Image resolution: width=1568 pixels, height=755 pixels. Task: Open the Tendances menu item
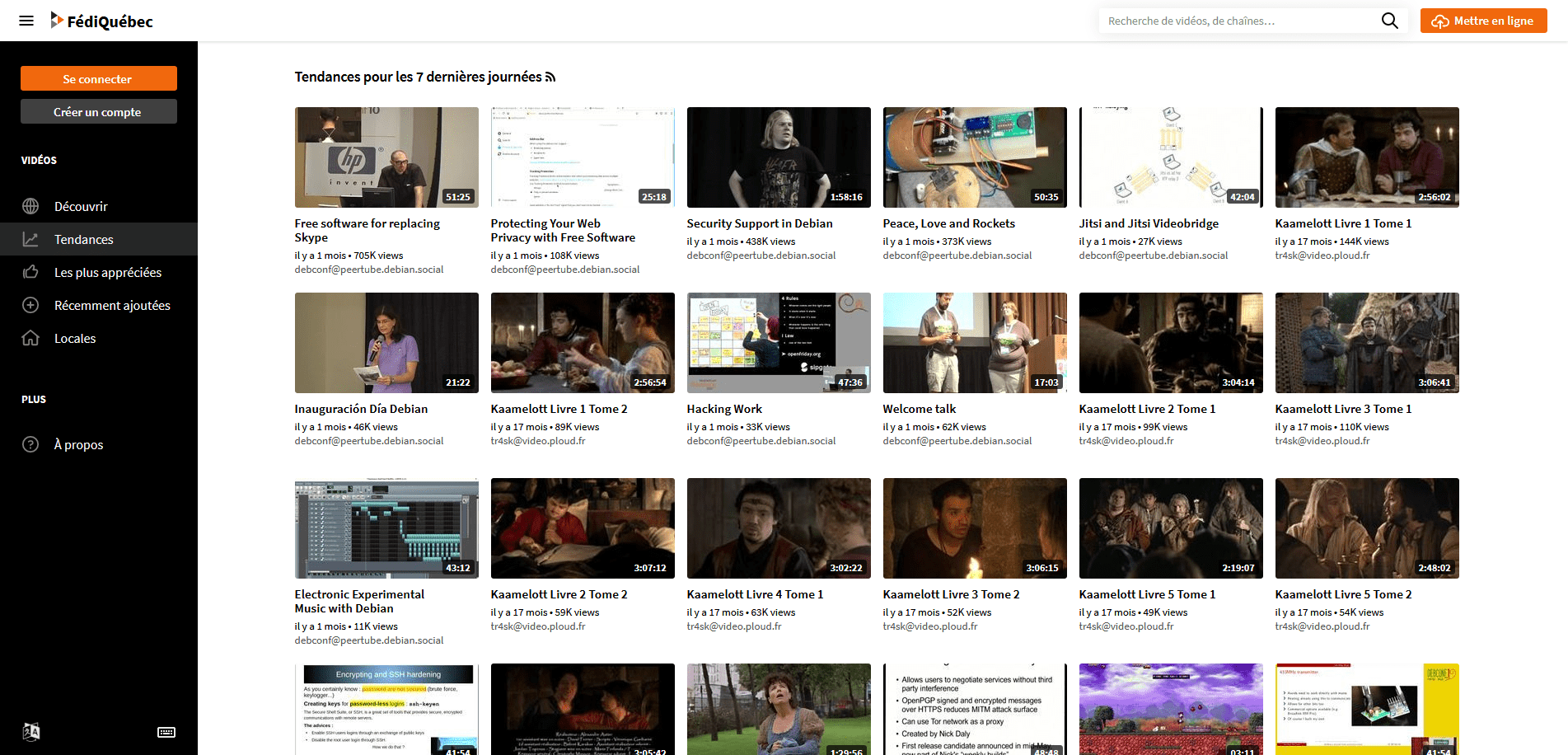click(x=84, y=239)
